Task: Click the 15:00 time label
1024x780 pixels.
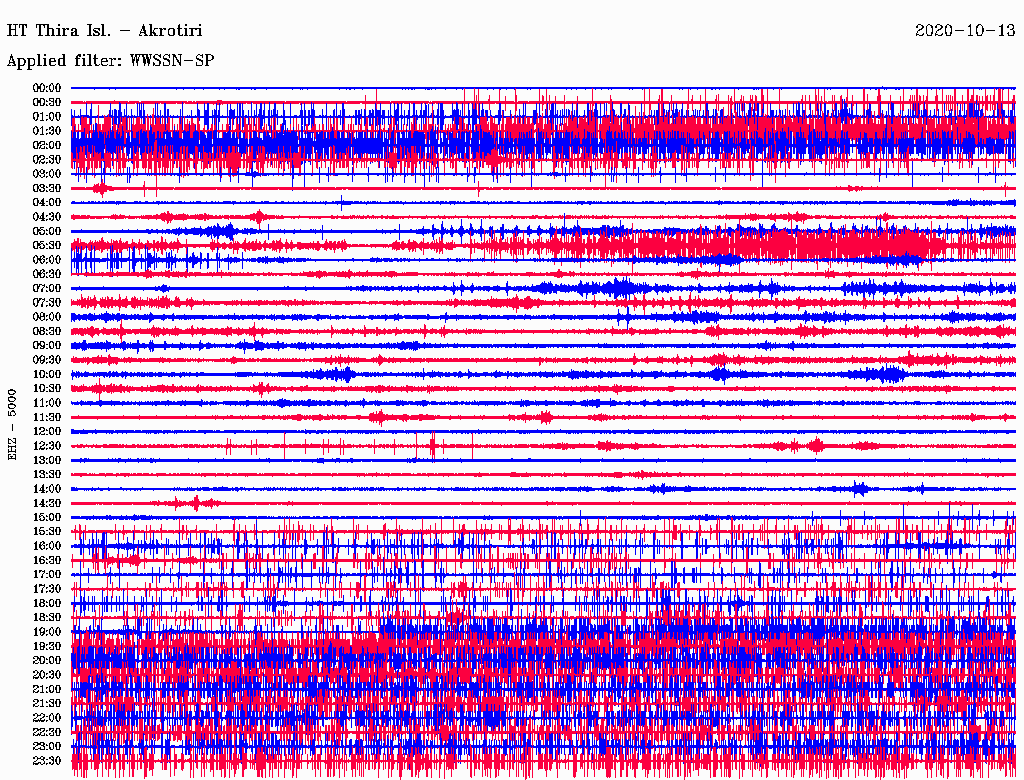Action: [x=47, y=517]
